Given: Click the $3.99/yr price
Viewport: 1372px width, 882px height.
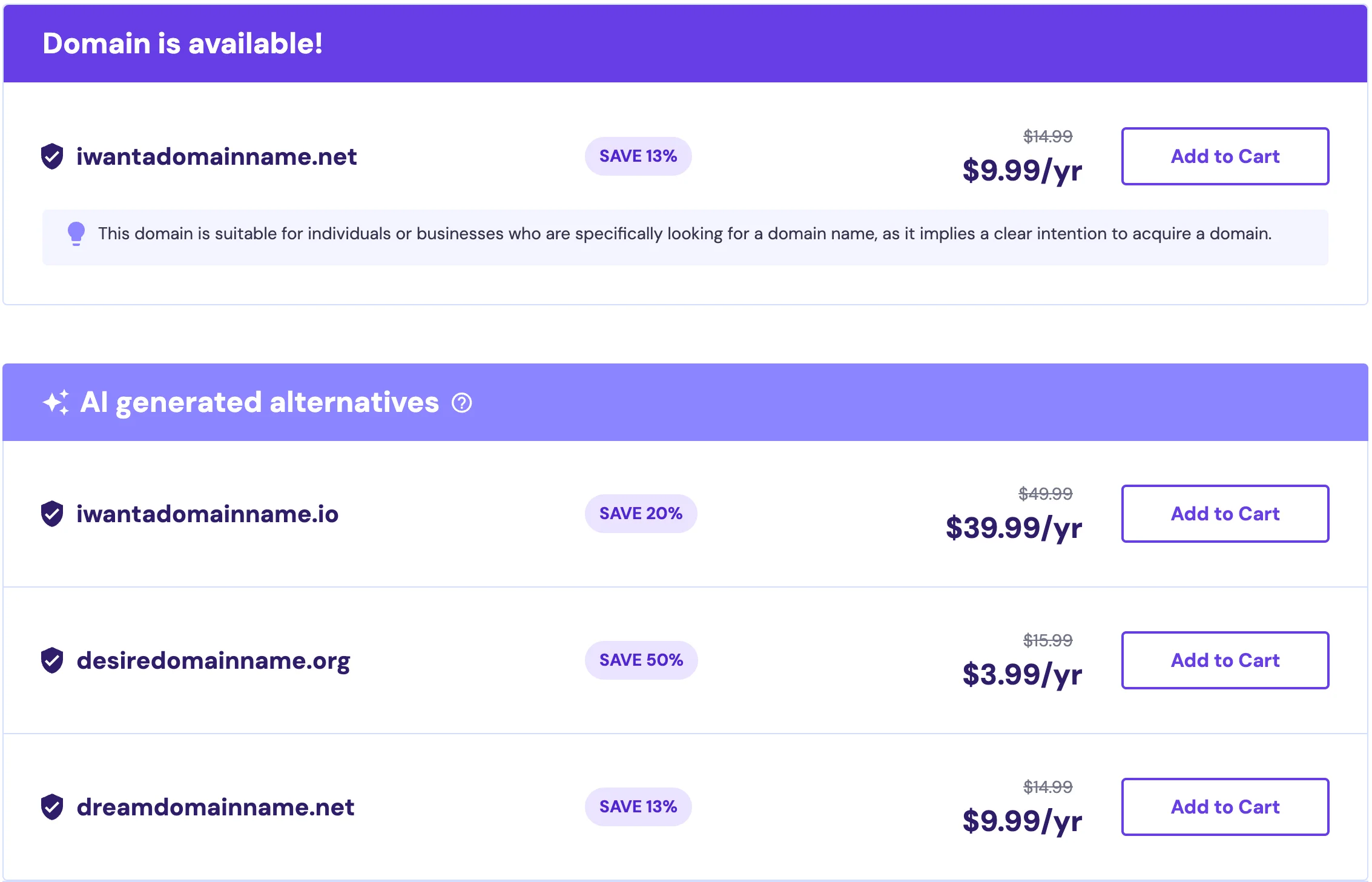Looking at the screenshot, I should point(1022,674).
